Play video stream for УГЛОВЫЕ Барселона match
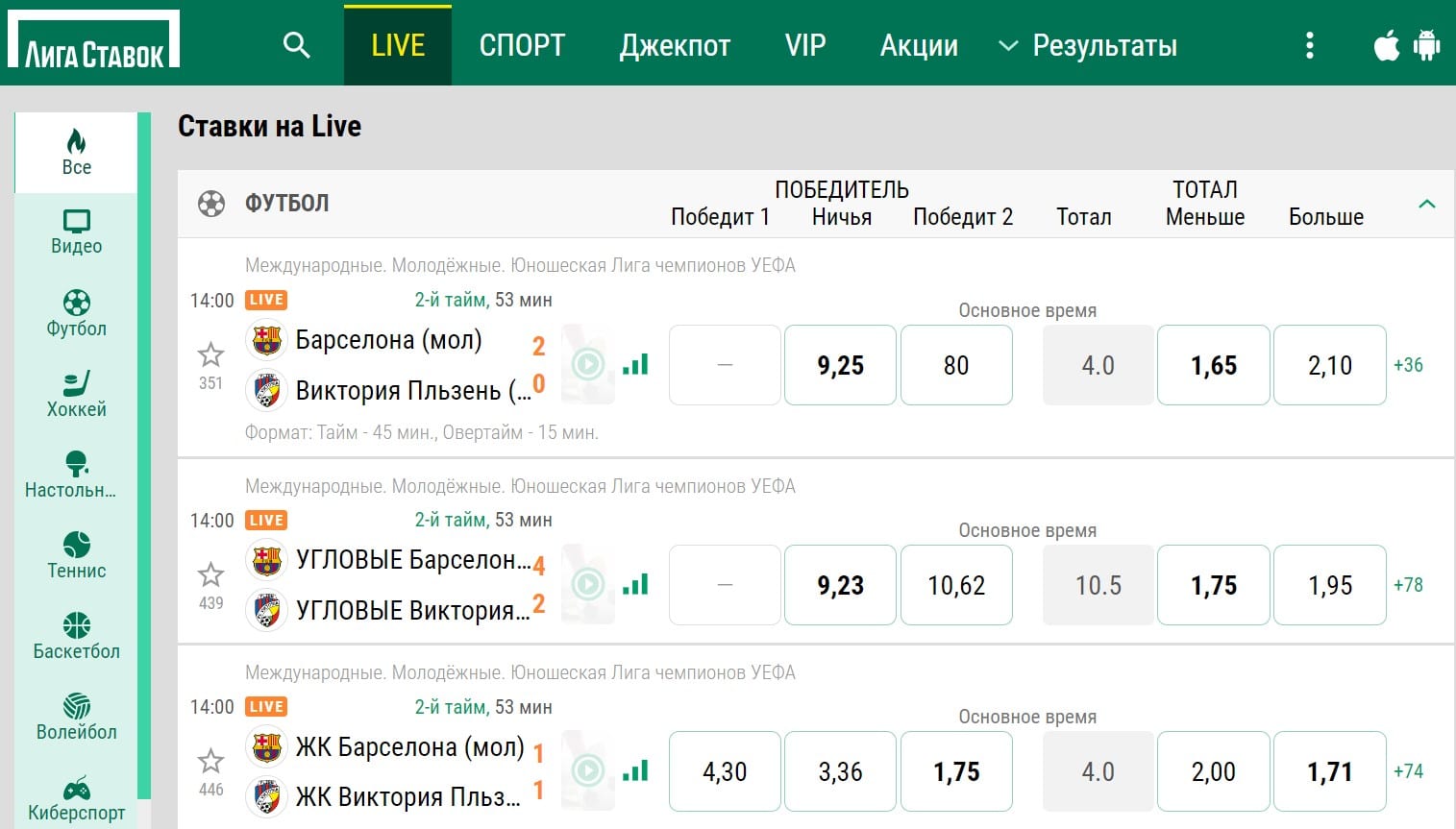1456x829 pixels. click(588, 584)
